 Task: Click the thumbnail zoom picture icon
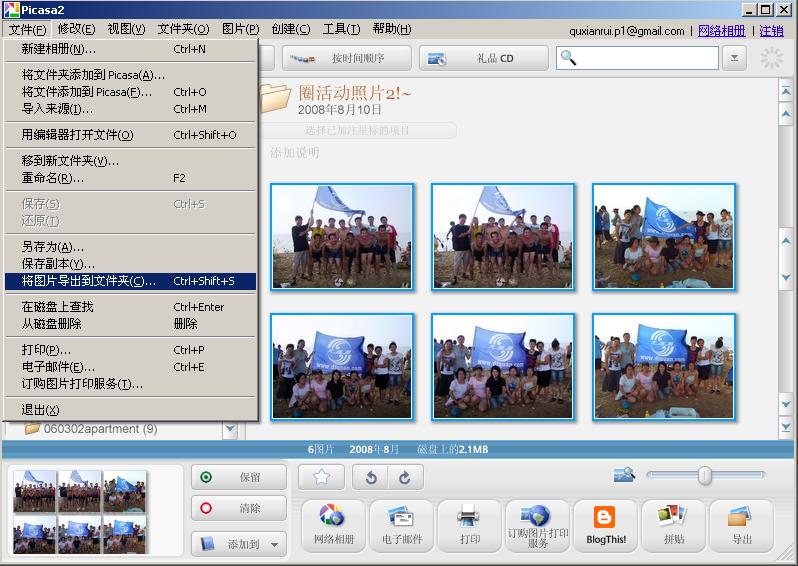(x=624, y=475)
